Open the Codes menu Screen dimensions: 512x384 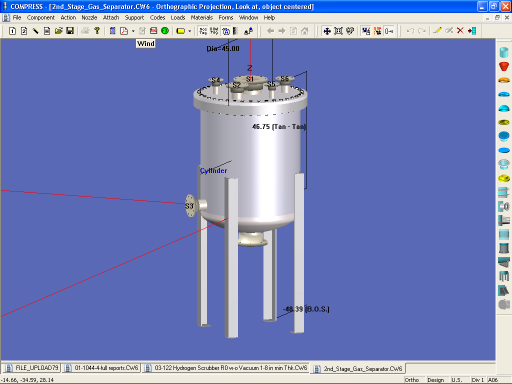coord(157,18)
